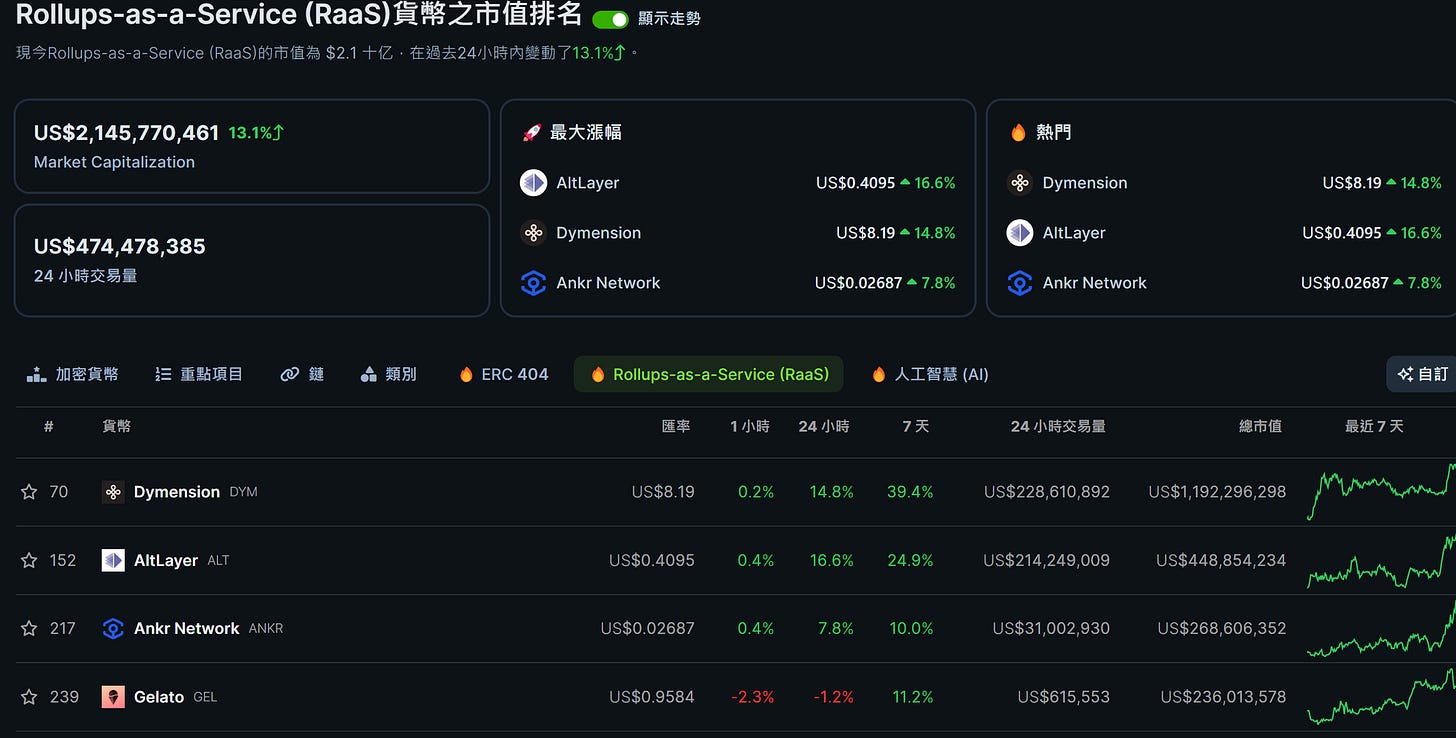Click AltLayer icon in 熱門 card
The width and height of the screenshot is (1456, 738).
[x=1019, y=233]
